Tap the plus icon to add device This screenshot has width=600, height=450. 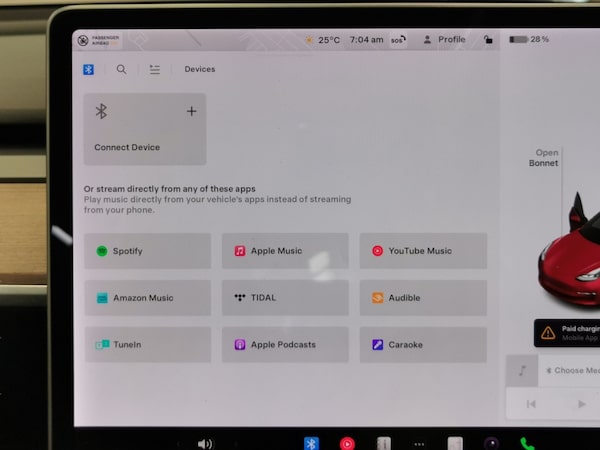tap(192, 112)
